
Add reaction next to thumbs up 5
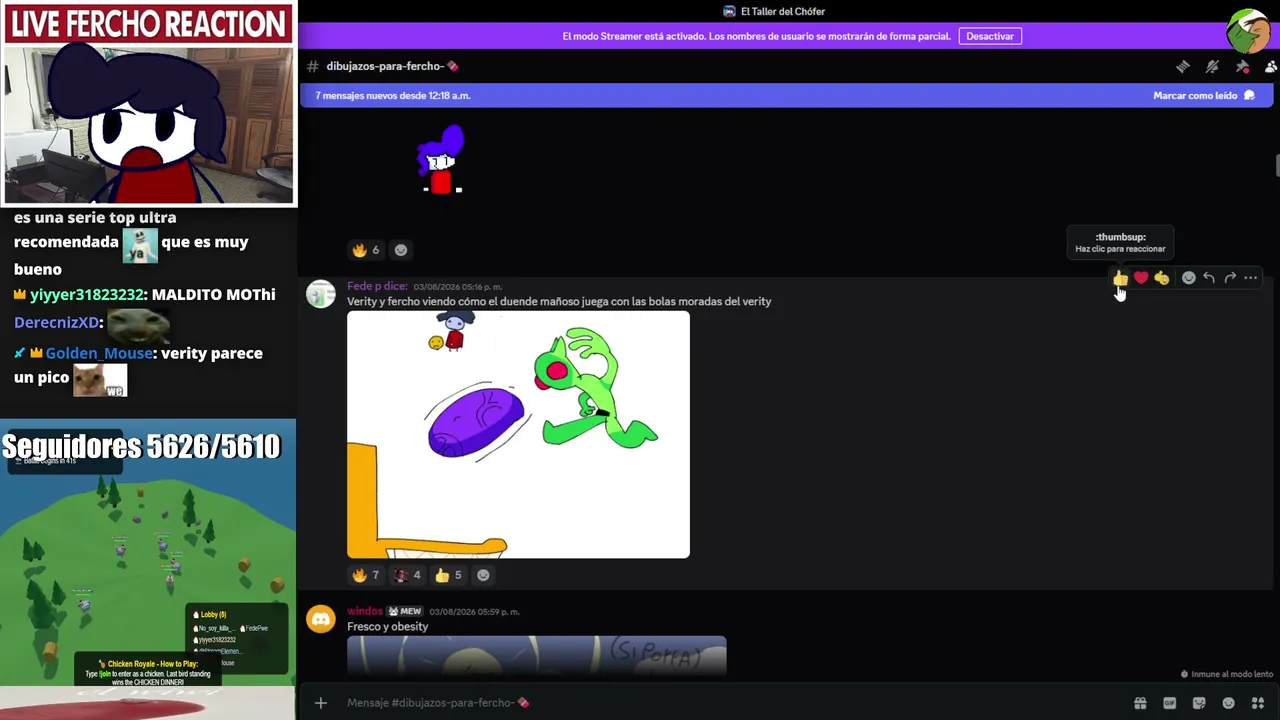coord(483,575)
